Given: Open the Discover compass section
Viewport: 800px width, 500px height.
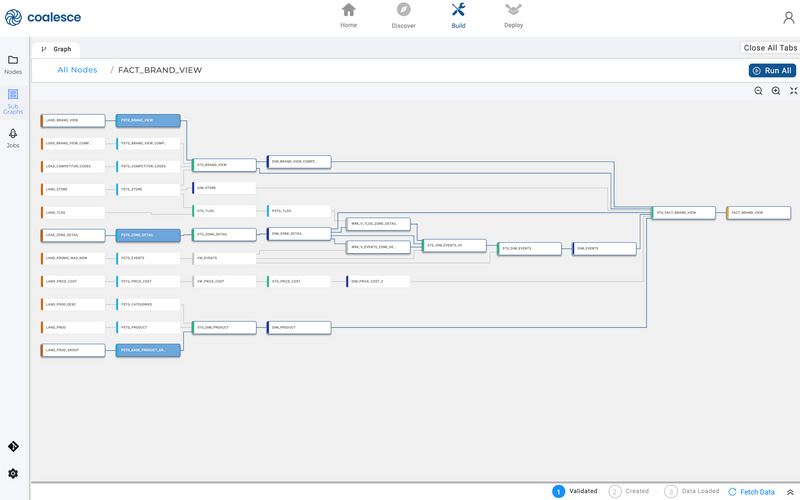Looking at the screenshot, I should click(403, 16).
